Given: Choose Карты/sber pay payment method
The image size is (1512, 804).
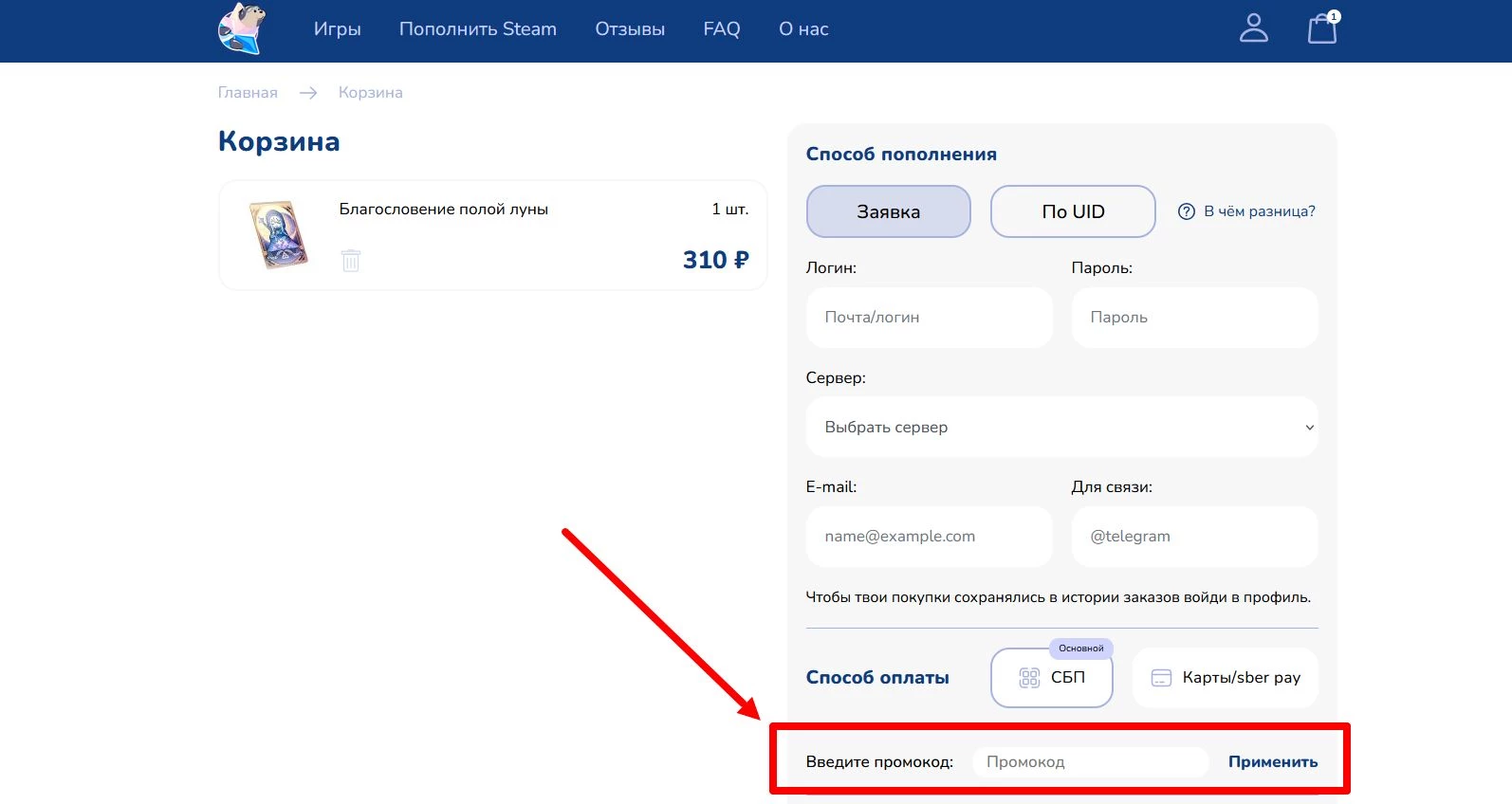Looking at the screenshot, I should point(1225,678).
